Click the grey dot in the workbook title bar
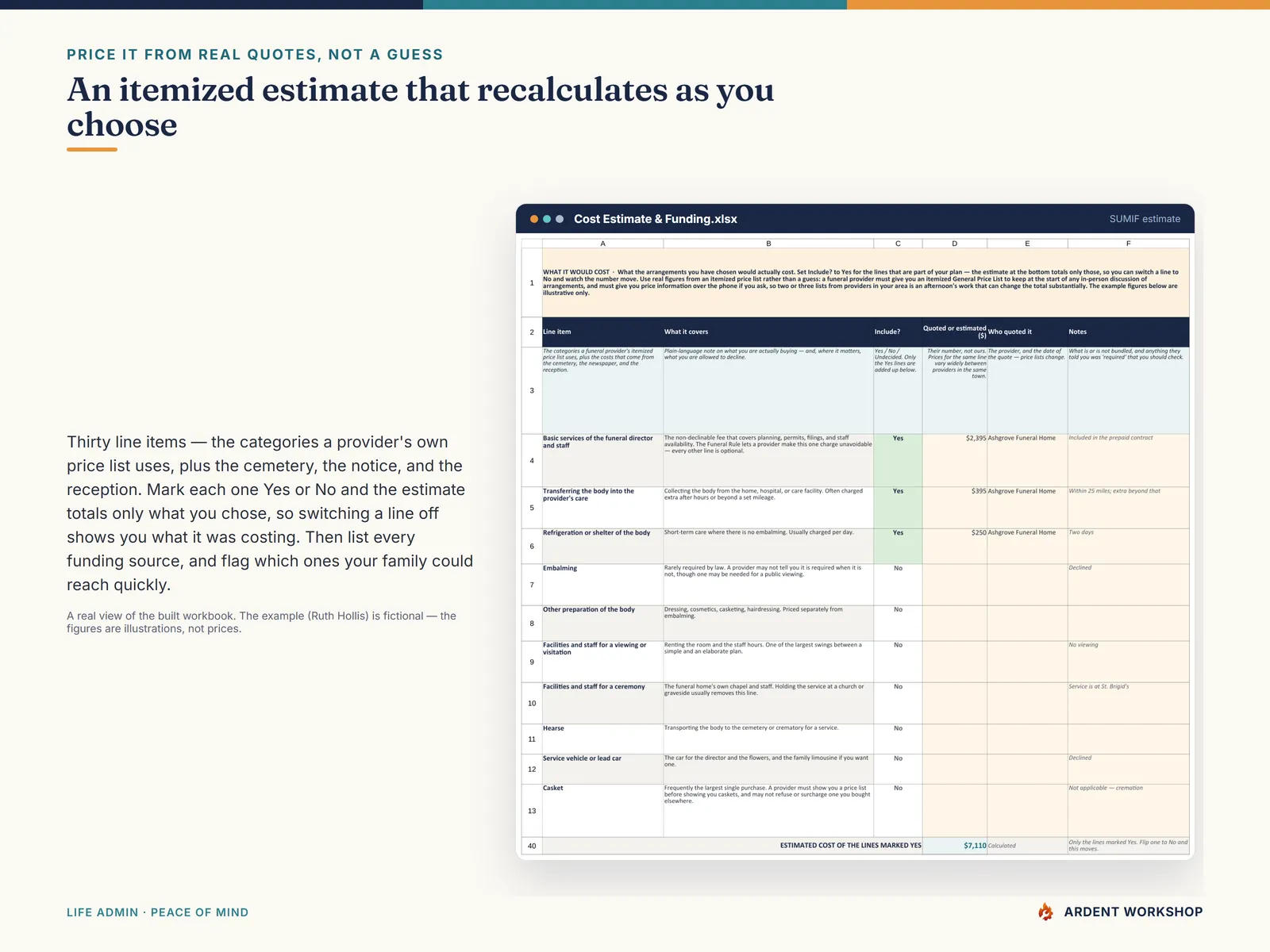The width and height of the screenshot is (1270, 952). (560, 219)
